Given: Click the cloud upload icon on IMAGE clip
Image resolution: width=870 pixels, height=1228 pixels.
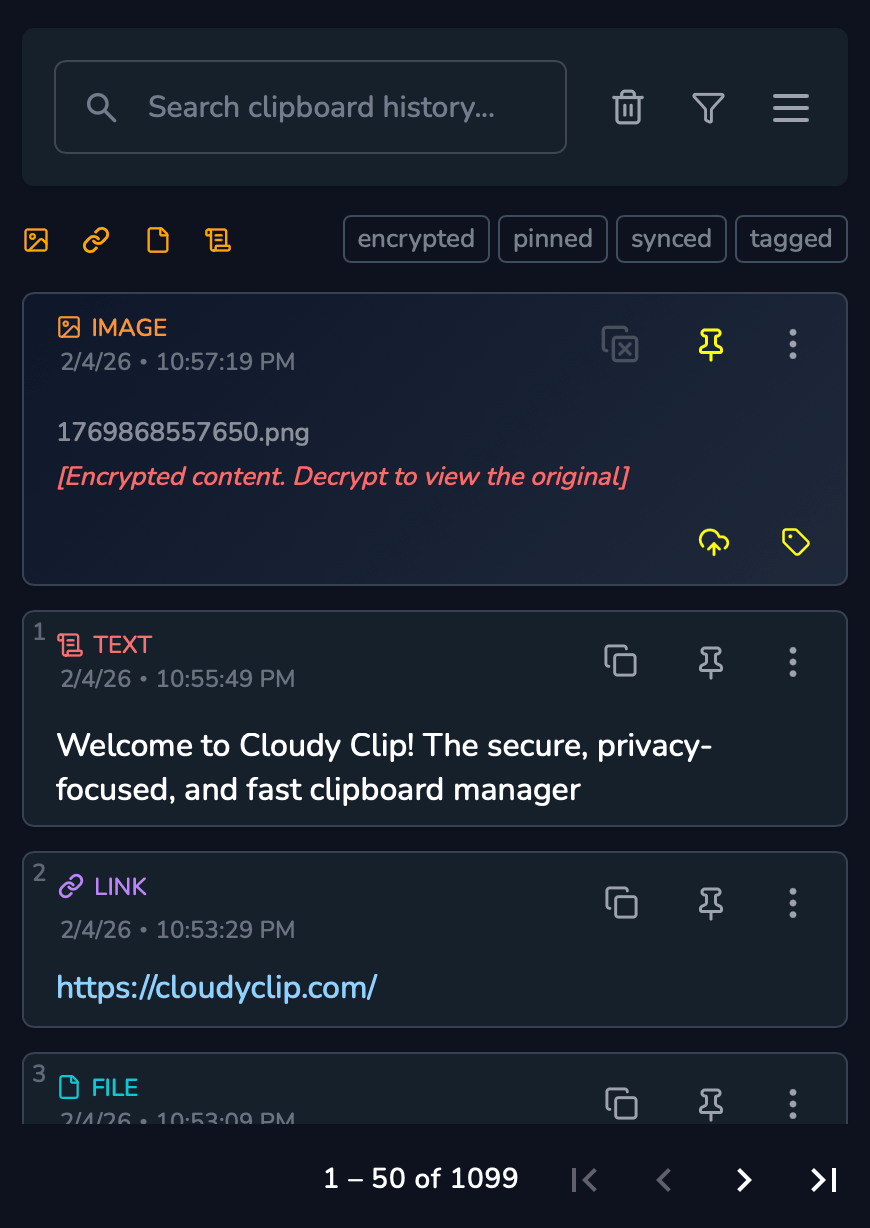Looking at the screenshot, I should pyautogui.click(x=713, y=542).
